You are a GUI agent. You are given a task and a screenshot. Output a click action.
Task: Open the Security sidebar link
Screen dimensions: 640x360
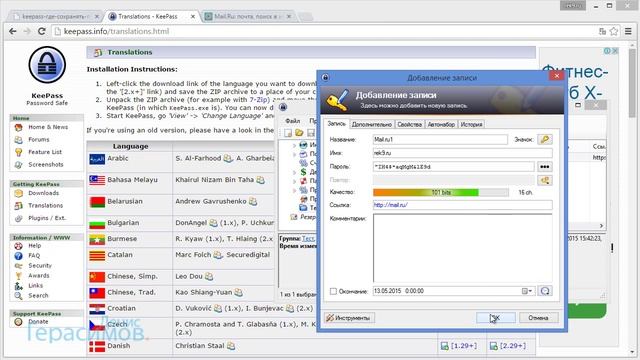(x=40, y=266)
